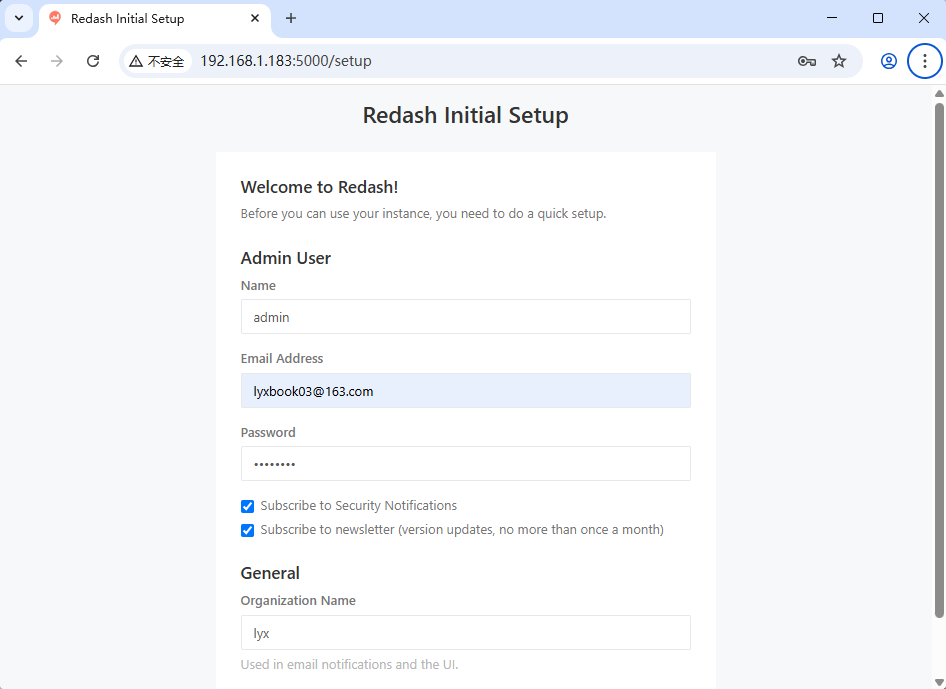The height and width of the screenshot is (689, 946).
Task: Bookmark this page with the star
Action: tap(839, 61)
